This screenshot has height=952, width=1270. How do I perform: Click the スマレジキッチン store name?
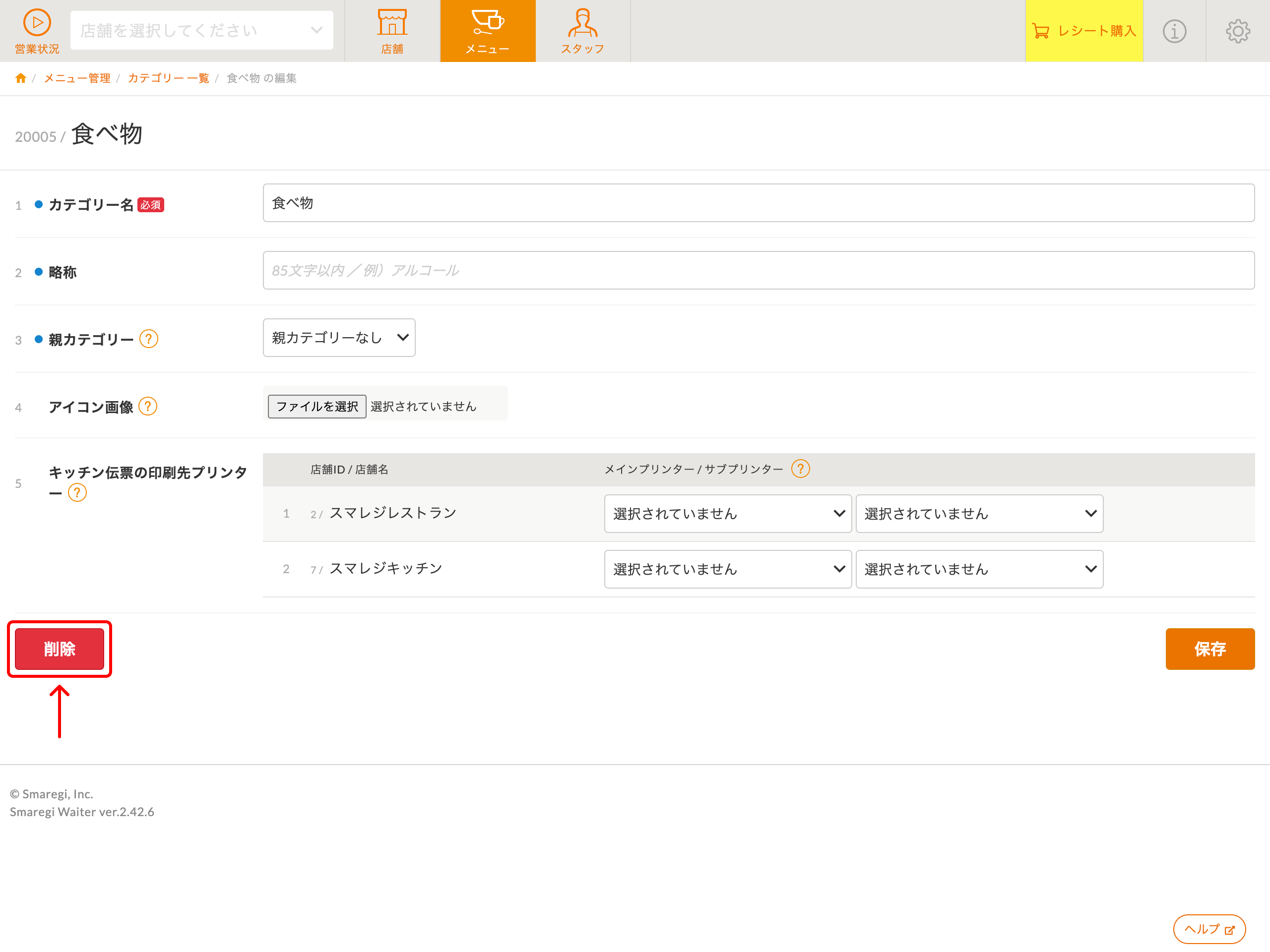coord(386,569)
